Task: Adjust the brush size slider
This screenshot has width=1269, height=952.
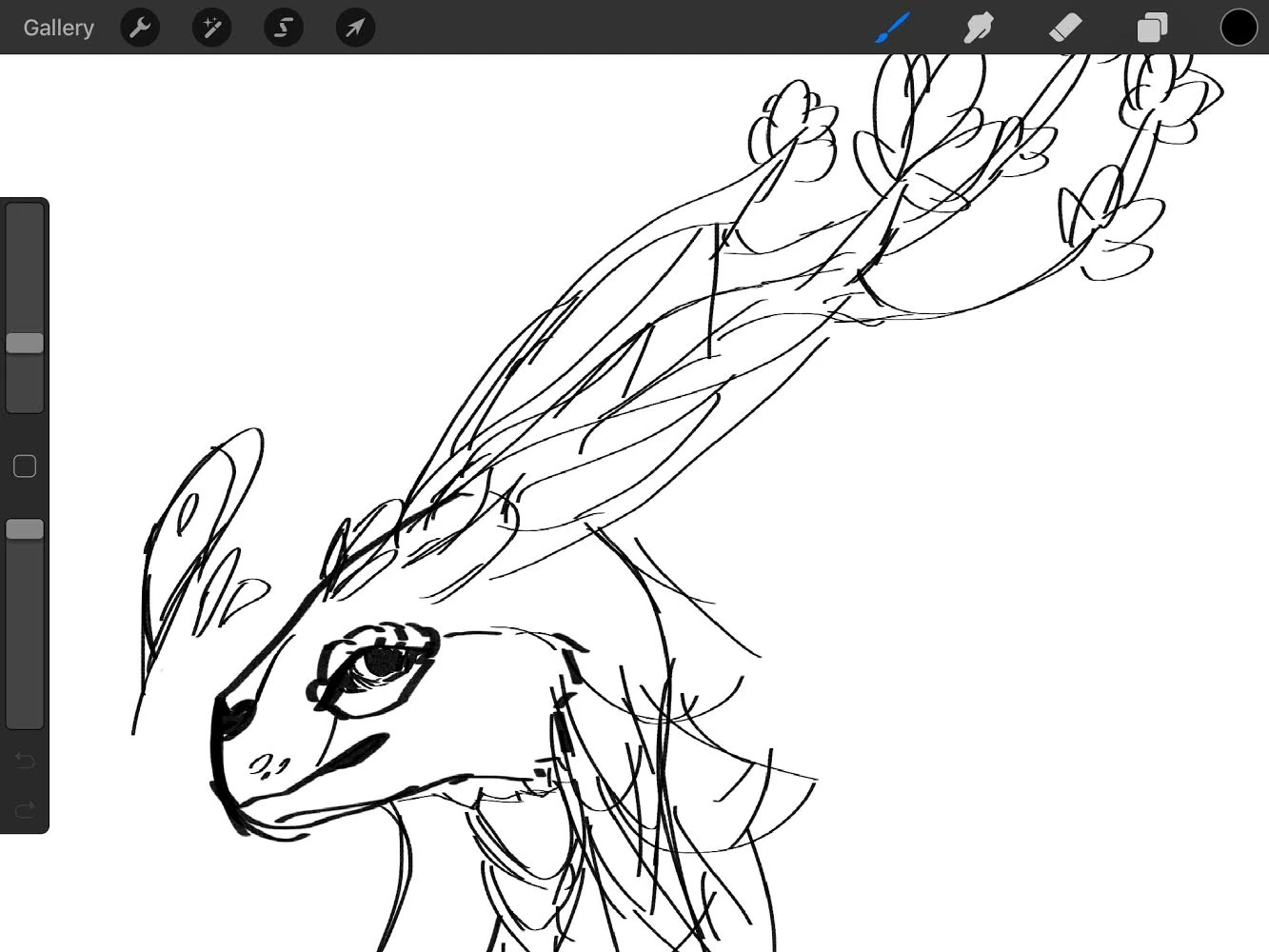Action: click(25, 343)
